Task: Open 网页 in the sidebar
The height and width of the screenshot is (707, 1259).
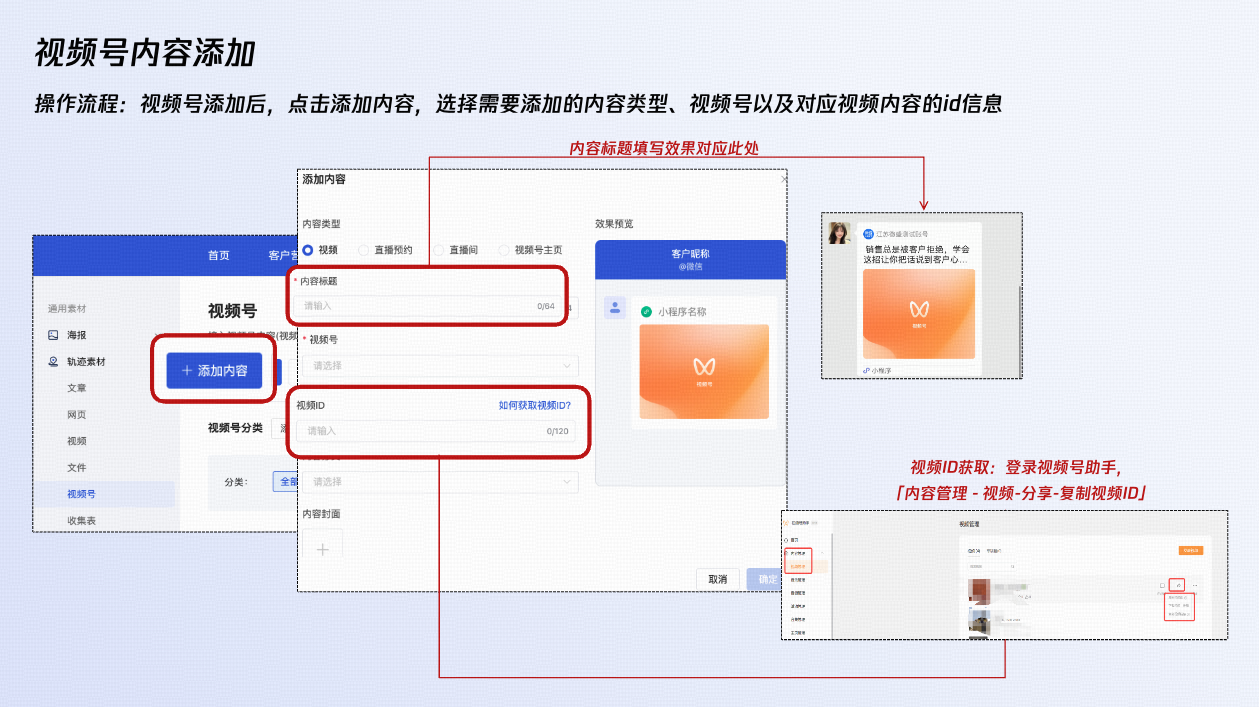Action: (77, 414)
